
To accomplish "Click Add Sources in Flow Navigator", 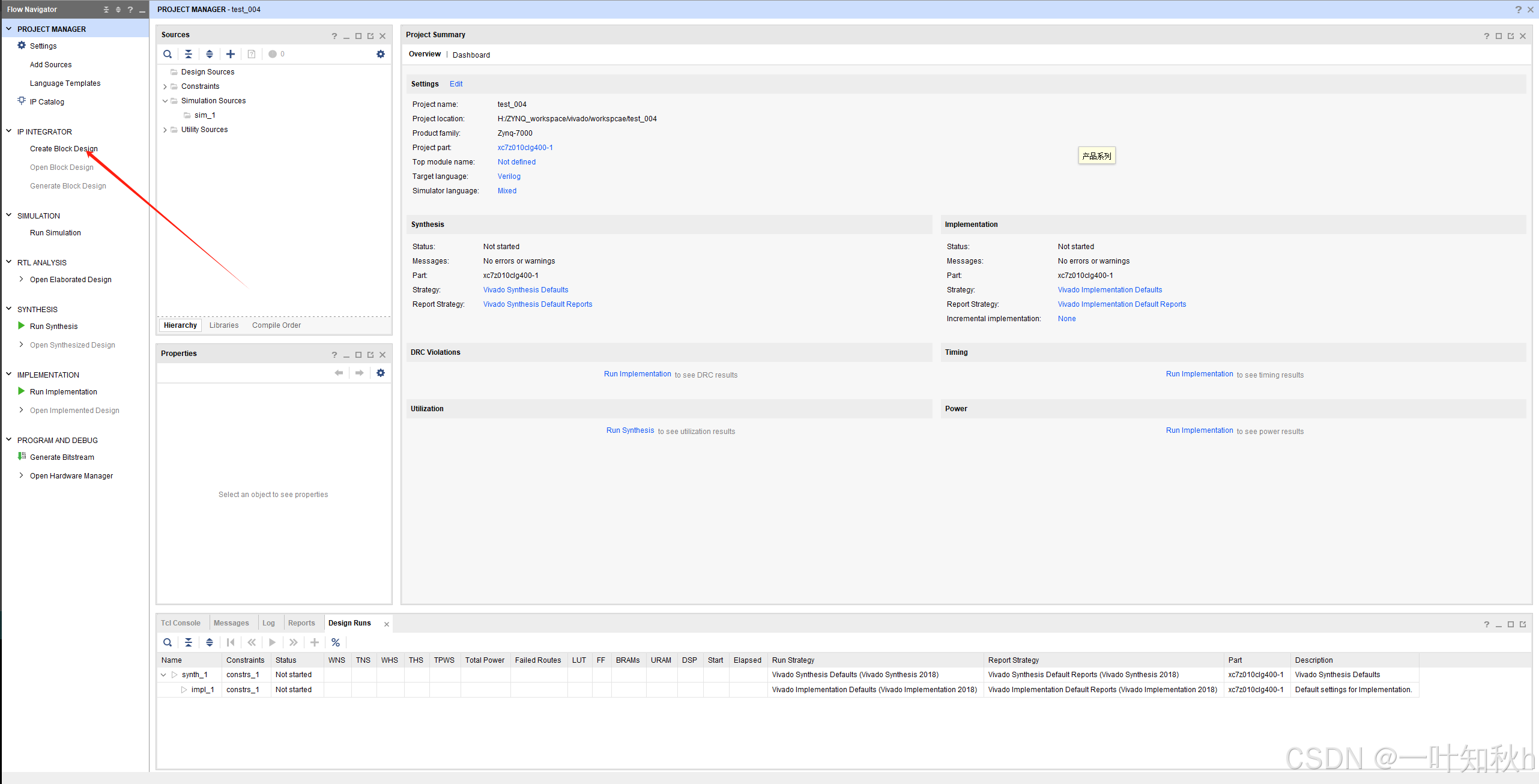I will [50, 64].
